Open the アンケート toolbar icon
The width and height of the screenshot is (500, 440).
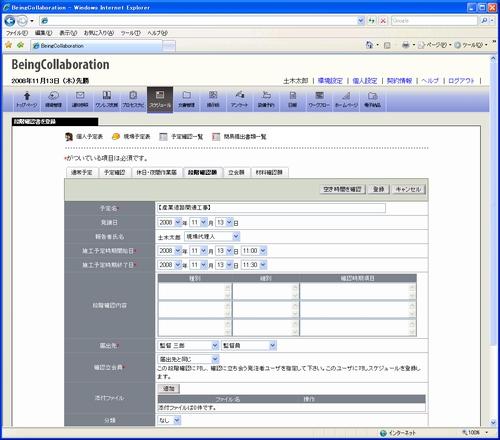click(239, 99)
